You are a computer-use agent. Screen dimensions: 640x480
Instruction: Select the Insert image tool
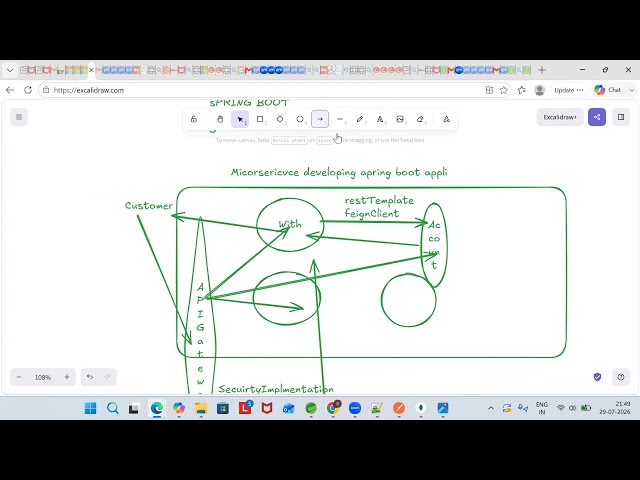[400, 119]
